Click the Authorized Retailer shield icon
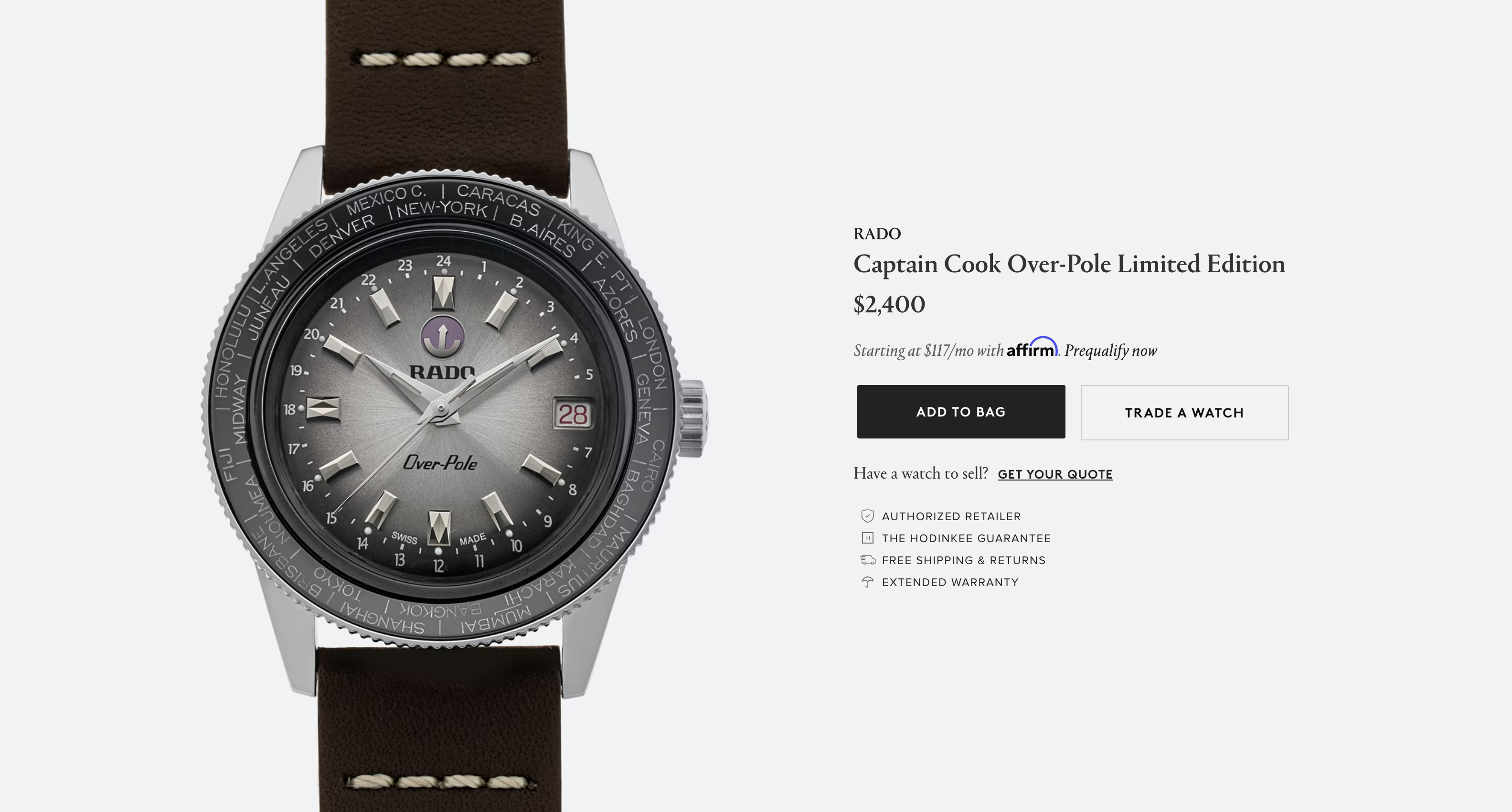Image resolution: width=1512 pixels, height=812 pixels. 868,515
